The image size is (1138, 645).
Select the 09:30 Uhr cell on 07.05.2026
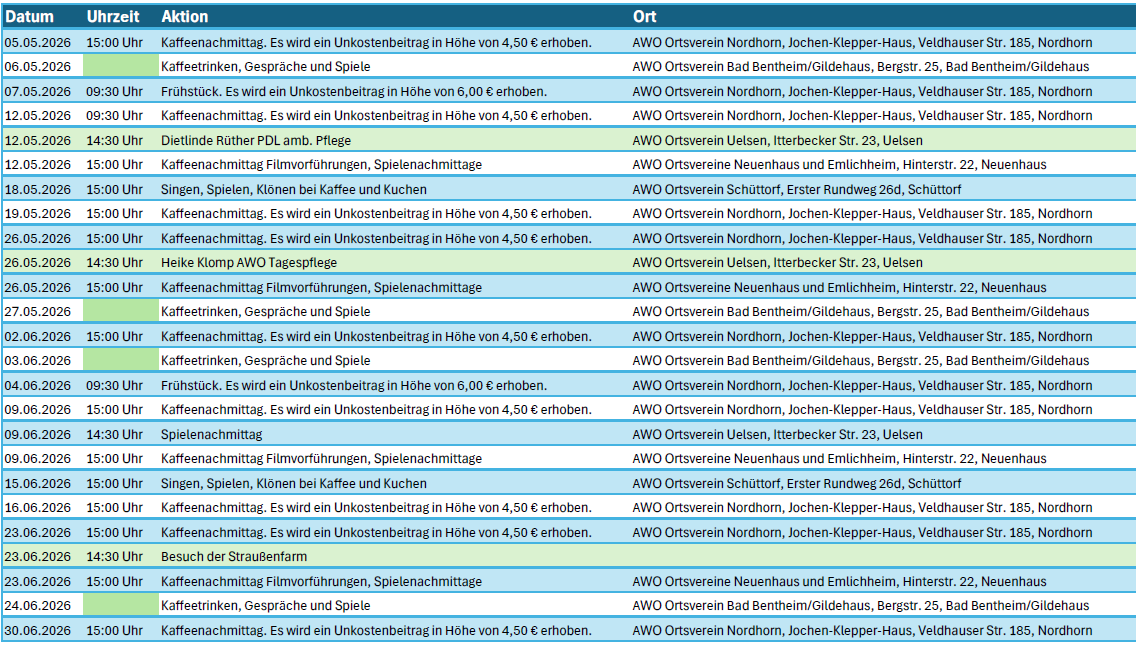click(x=114, y=91)
